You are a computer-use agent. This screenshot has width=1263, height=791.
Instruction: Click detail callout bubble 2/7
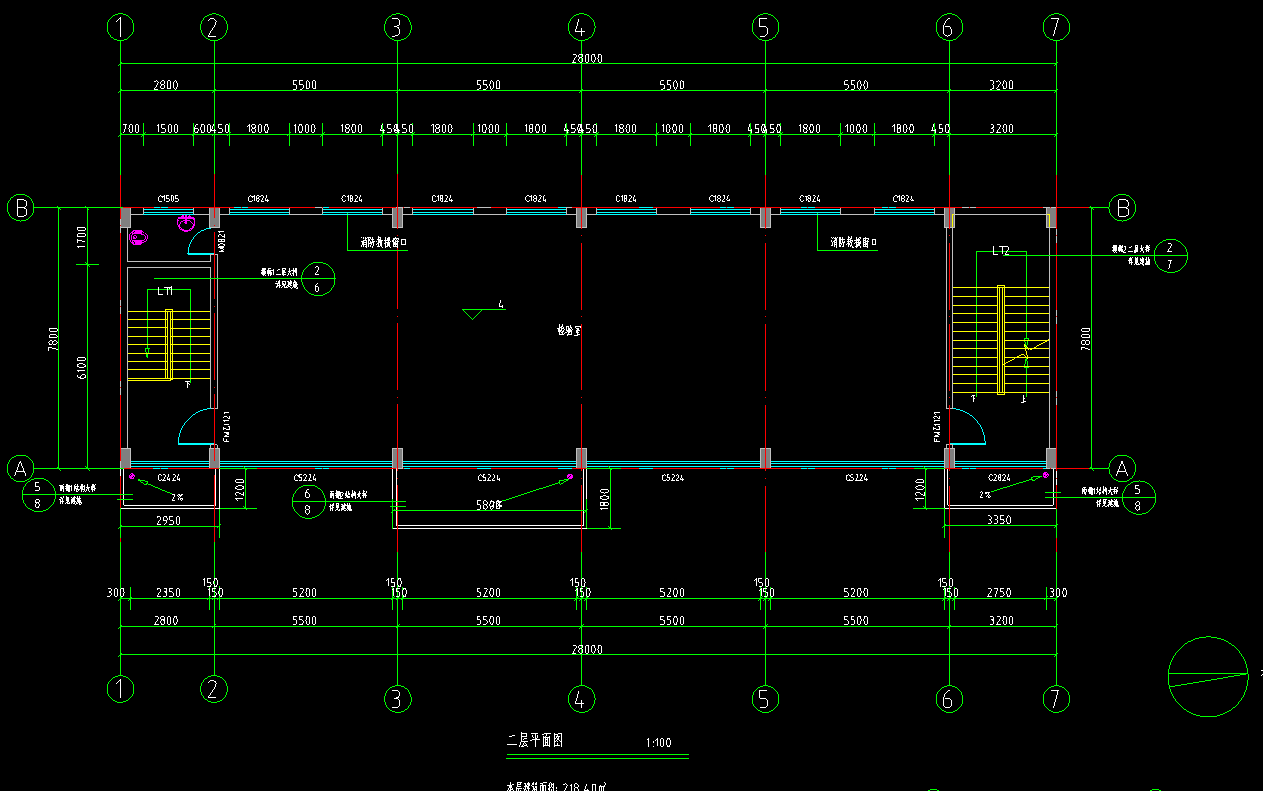click(1170, 255)
